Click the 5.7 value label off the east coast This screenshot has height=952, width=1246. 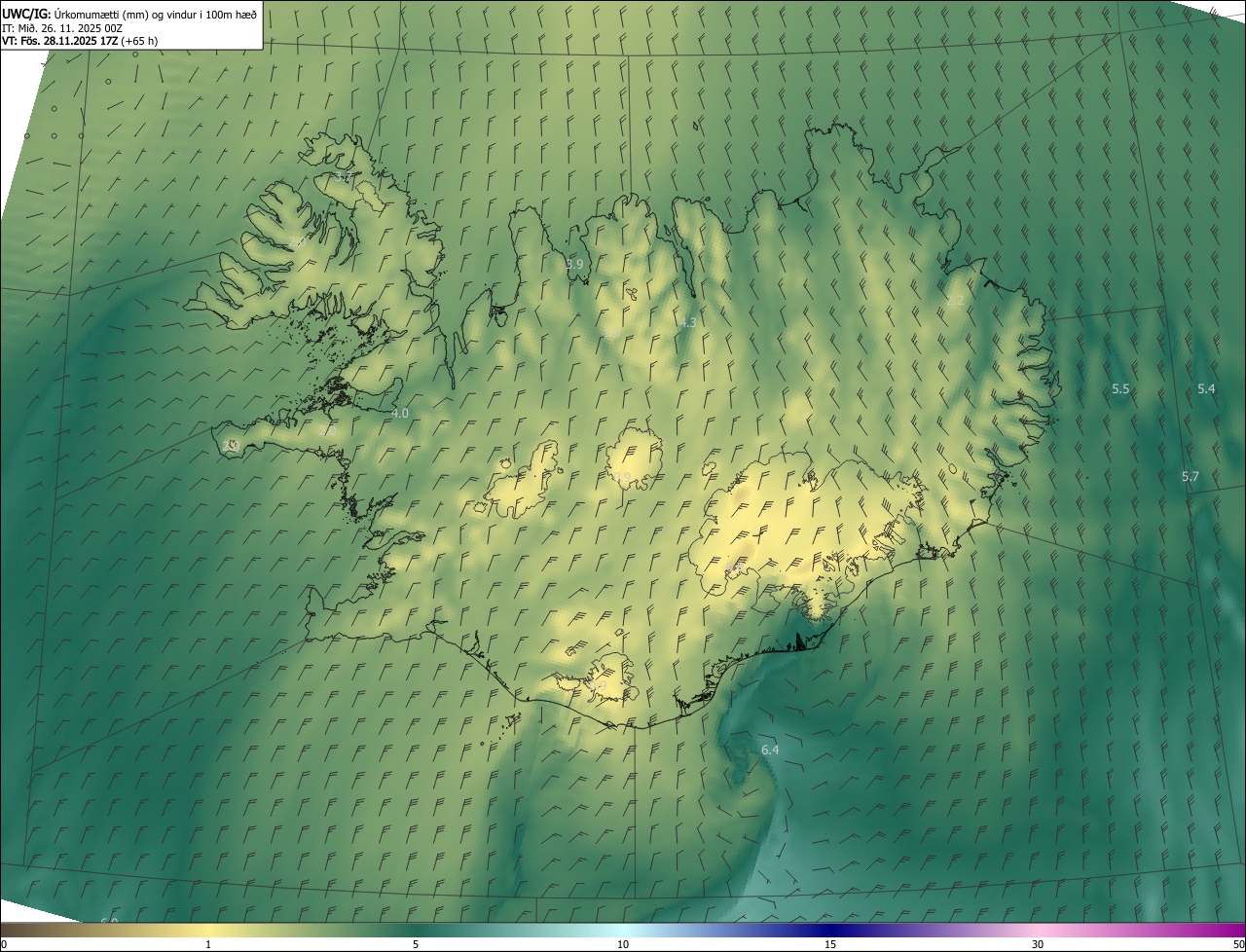tap(1191, 477)
